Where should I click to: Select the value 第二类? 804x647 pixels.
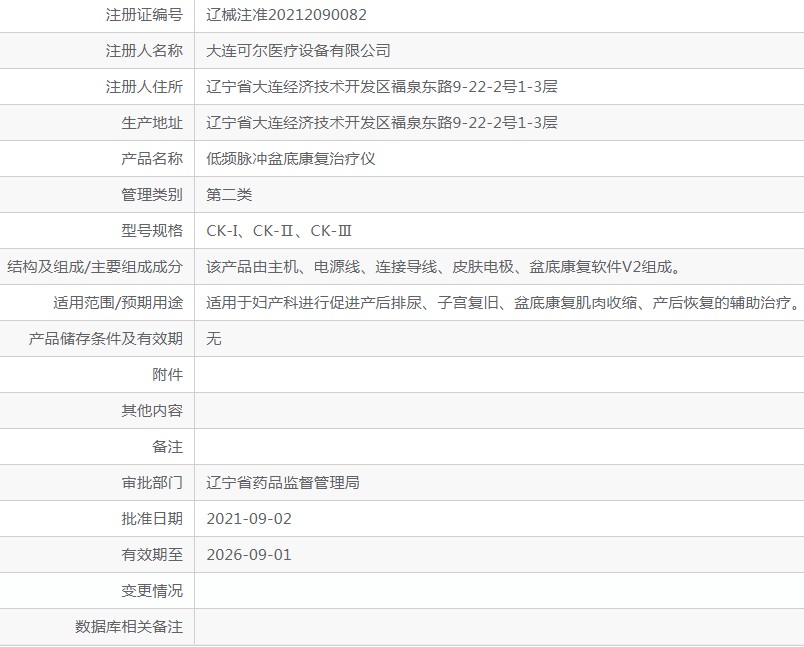click(229, 195)
